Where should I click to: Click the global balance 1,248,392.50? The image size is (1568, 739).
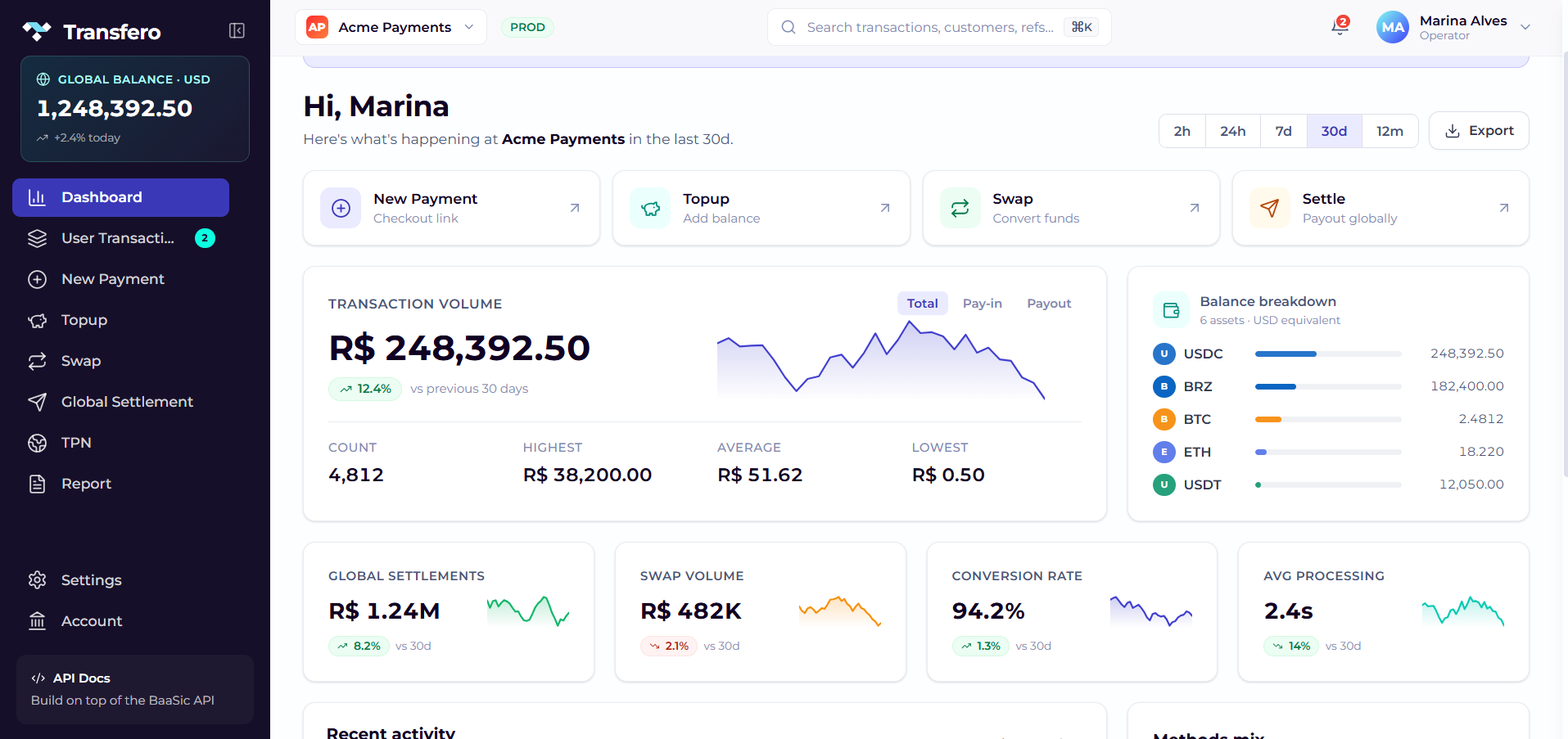[115, 108]
